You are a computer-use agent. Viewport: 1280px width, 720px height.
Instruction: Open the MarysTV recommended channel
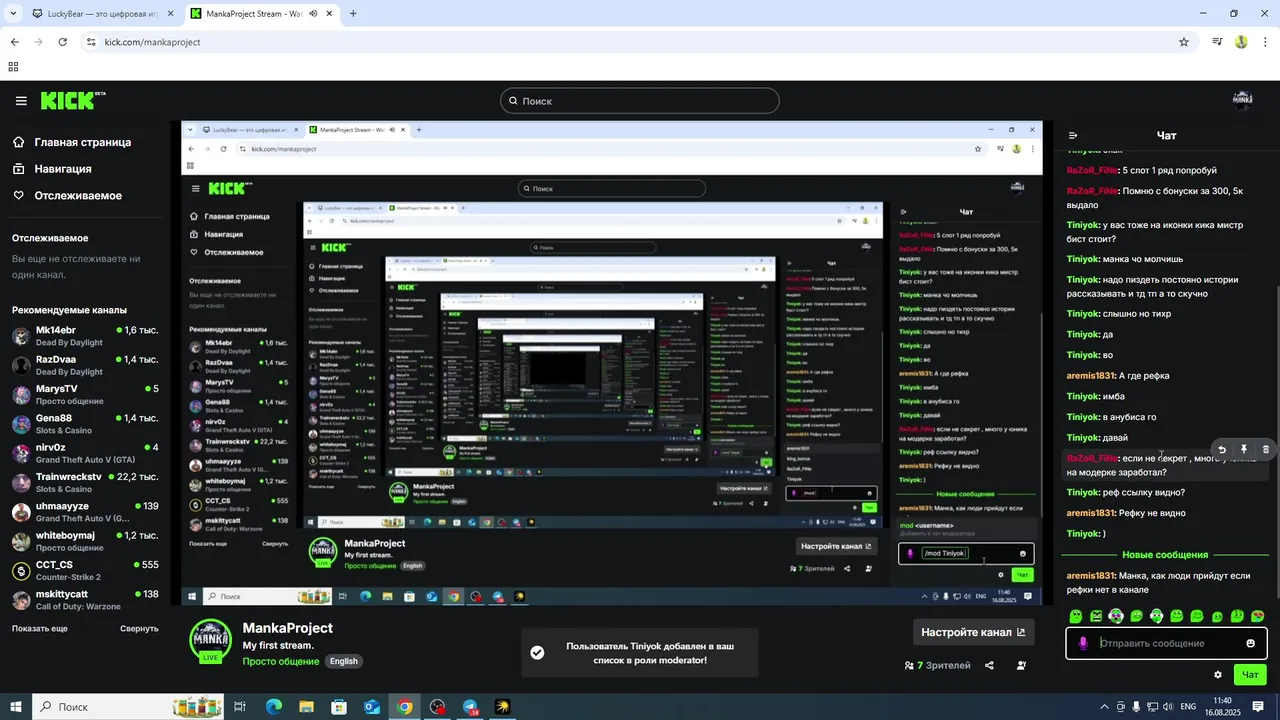[x=85, y=394]
